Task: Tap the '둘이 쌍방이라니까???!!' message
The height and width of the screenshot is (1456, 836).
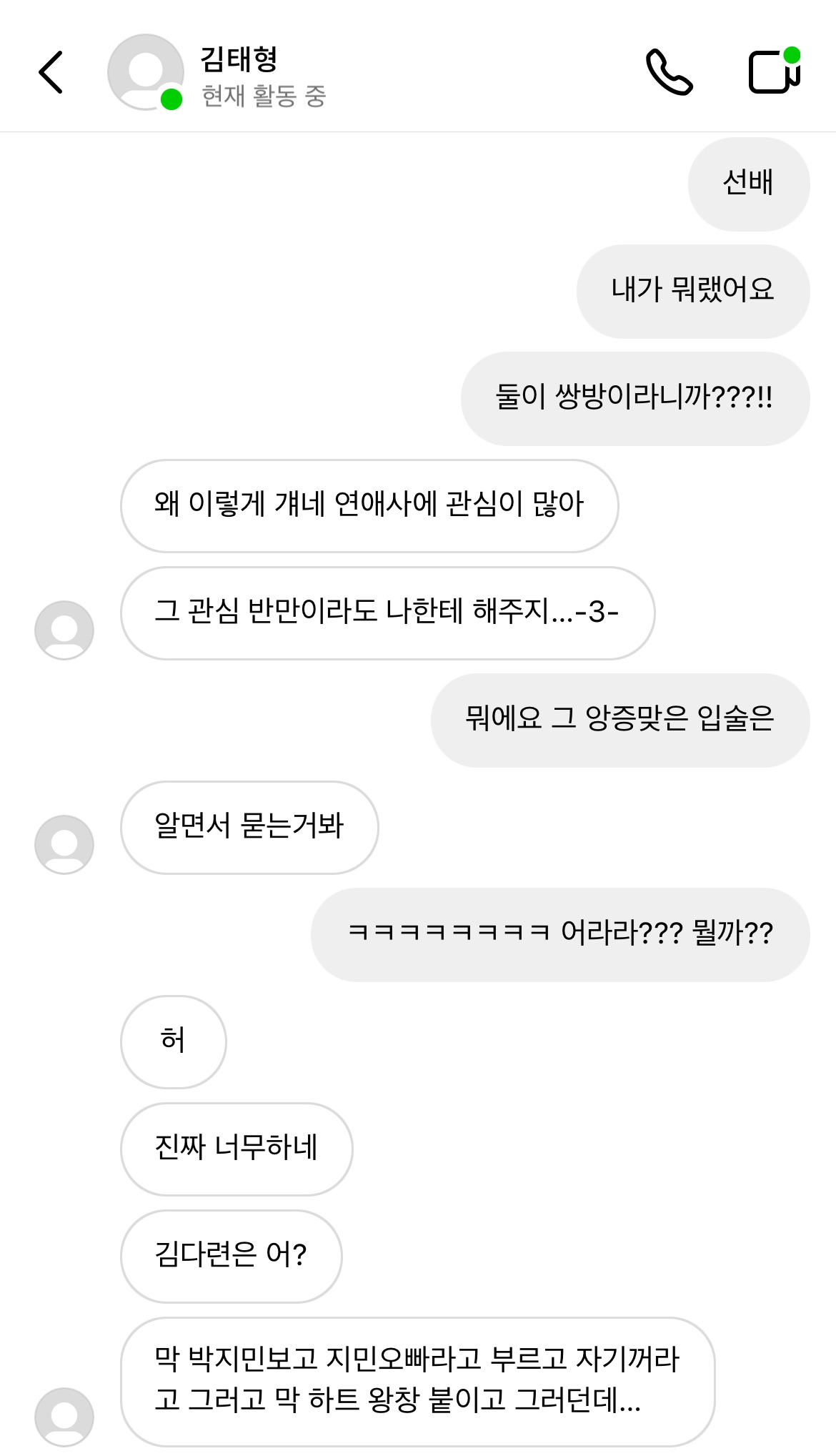Action: pos(635,398)
